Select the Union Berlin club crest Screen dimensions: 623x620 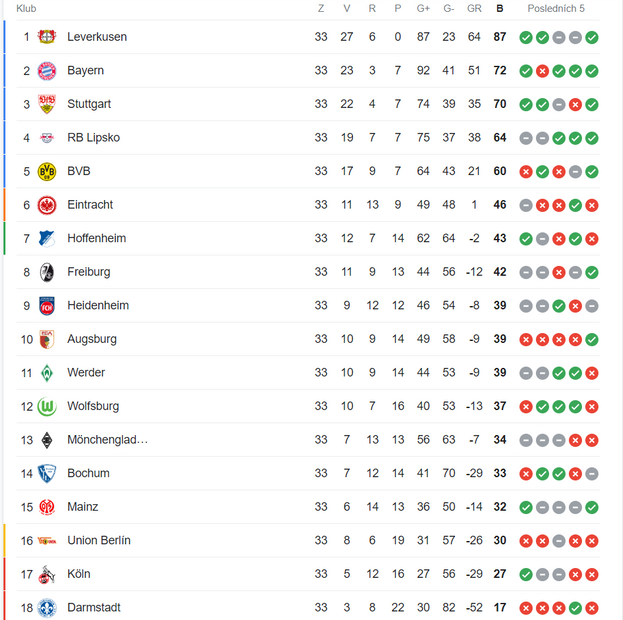point(46,540)
